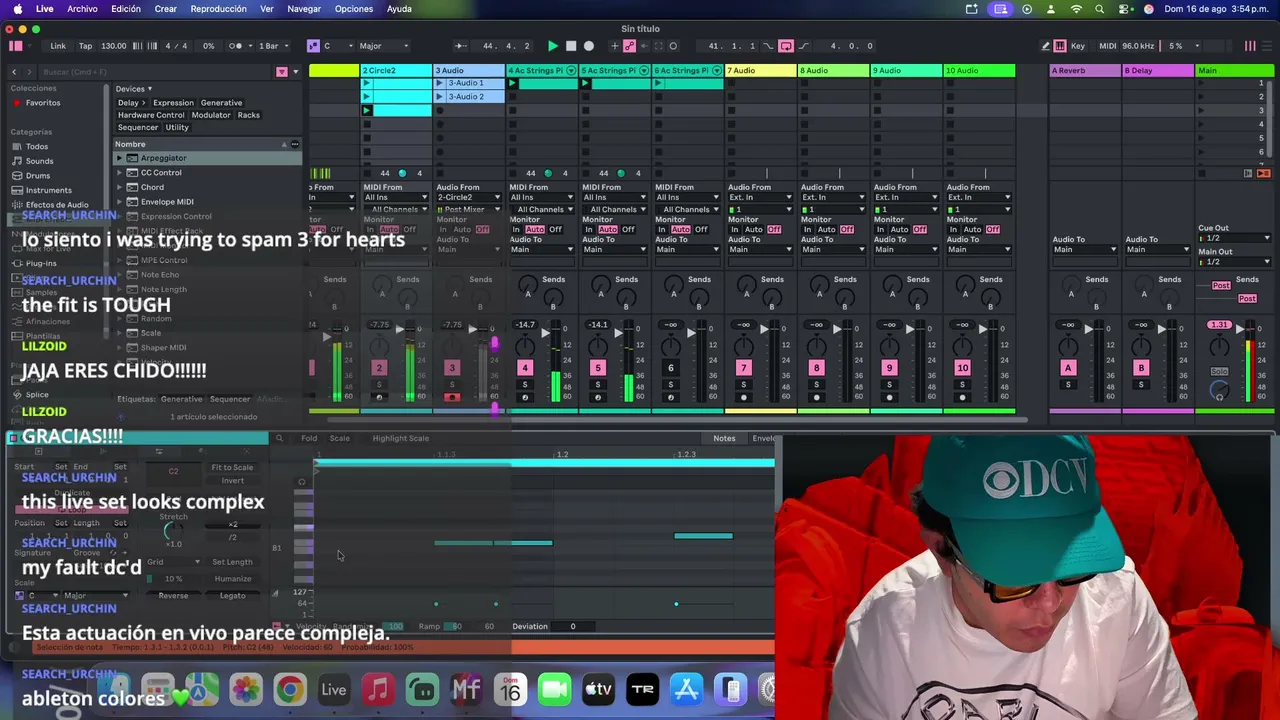
Task: Click track 7 volume fader handle
Action: [766, 329]
